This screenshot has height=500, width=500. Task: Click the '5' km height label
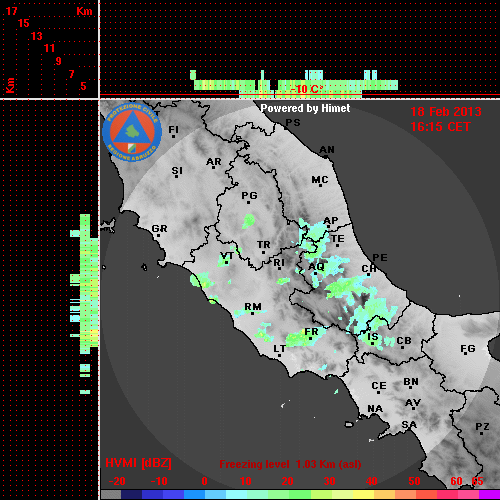click(x=83, y=86)
